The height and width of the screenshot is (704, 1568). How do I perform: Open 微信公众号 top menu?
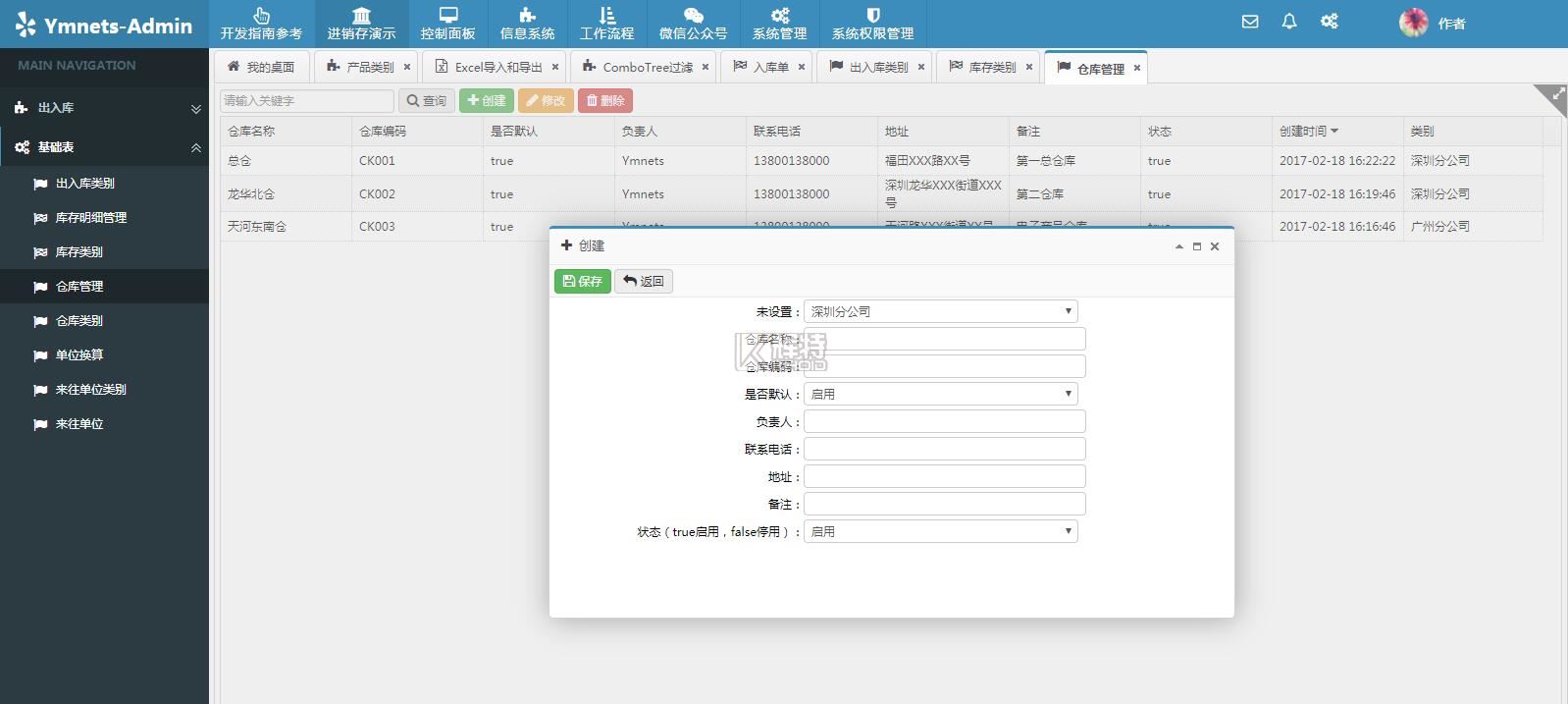(x=693, y=24)
